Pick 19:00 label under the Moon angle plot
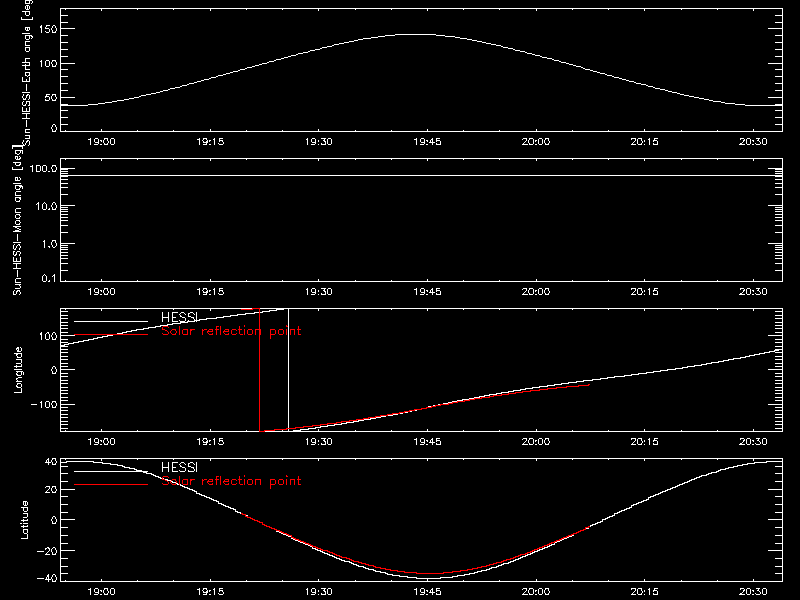Image resolution: width=800 pixels, height=600 pixels. [x=101, y=292]
